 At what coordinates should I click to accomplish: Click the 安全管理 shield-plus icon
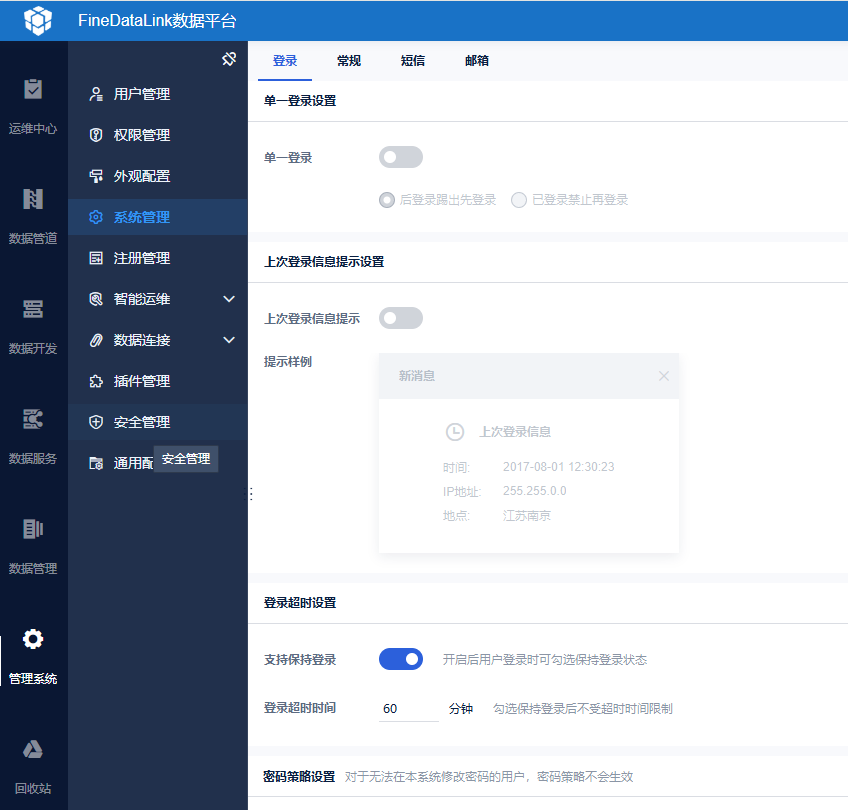(96, 422)
